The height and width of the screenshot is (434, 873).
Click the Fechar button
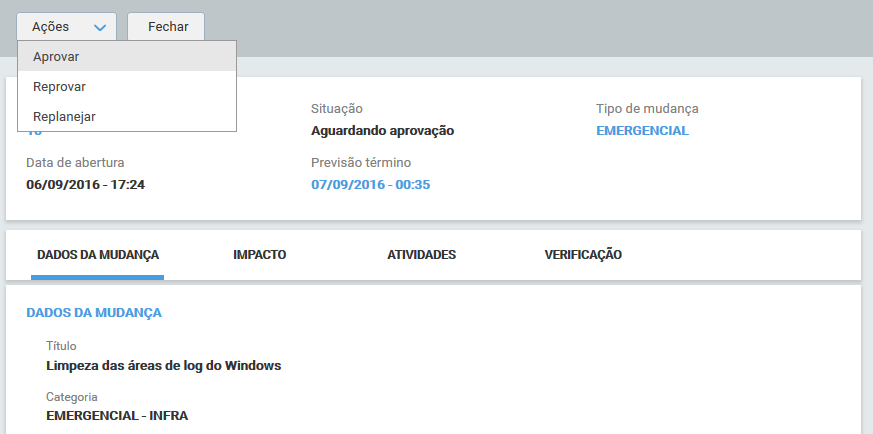click(x=166, y=27)
